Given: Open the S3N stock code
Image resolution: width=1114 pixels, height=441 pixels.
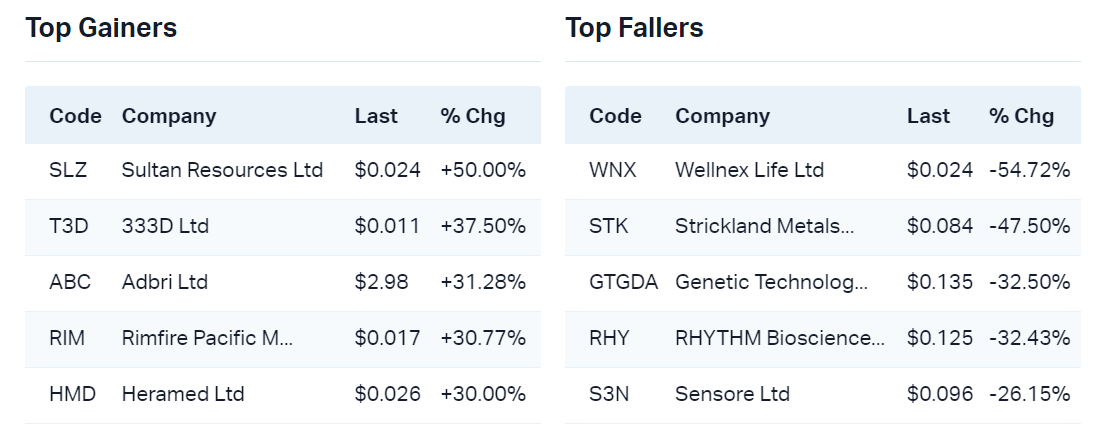Looking at the screenshot, I should [609, 394].
